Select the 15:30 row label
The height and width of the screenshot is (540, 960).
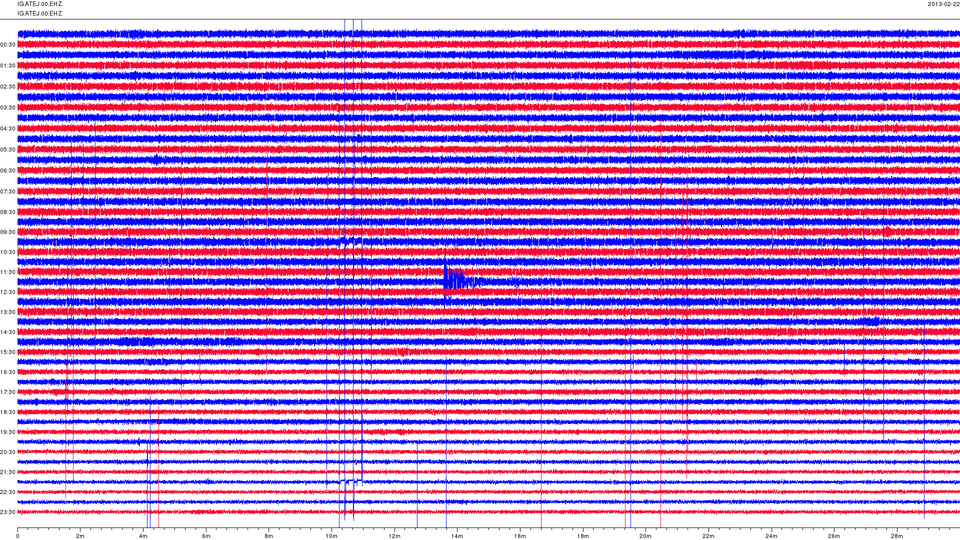(8, 352)
